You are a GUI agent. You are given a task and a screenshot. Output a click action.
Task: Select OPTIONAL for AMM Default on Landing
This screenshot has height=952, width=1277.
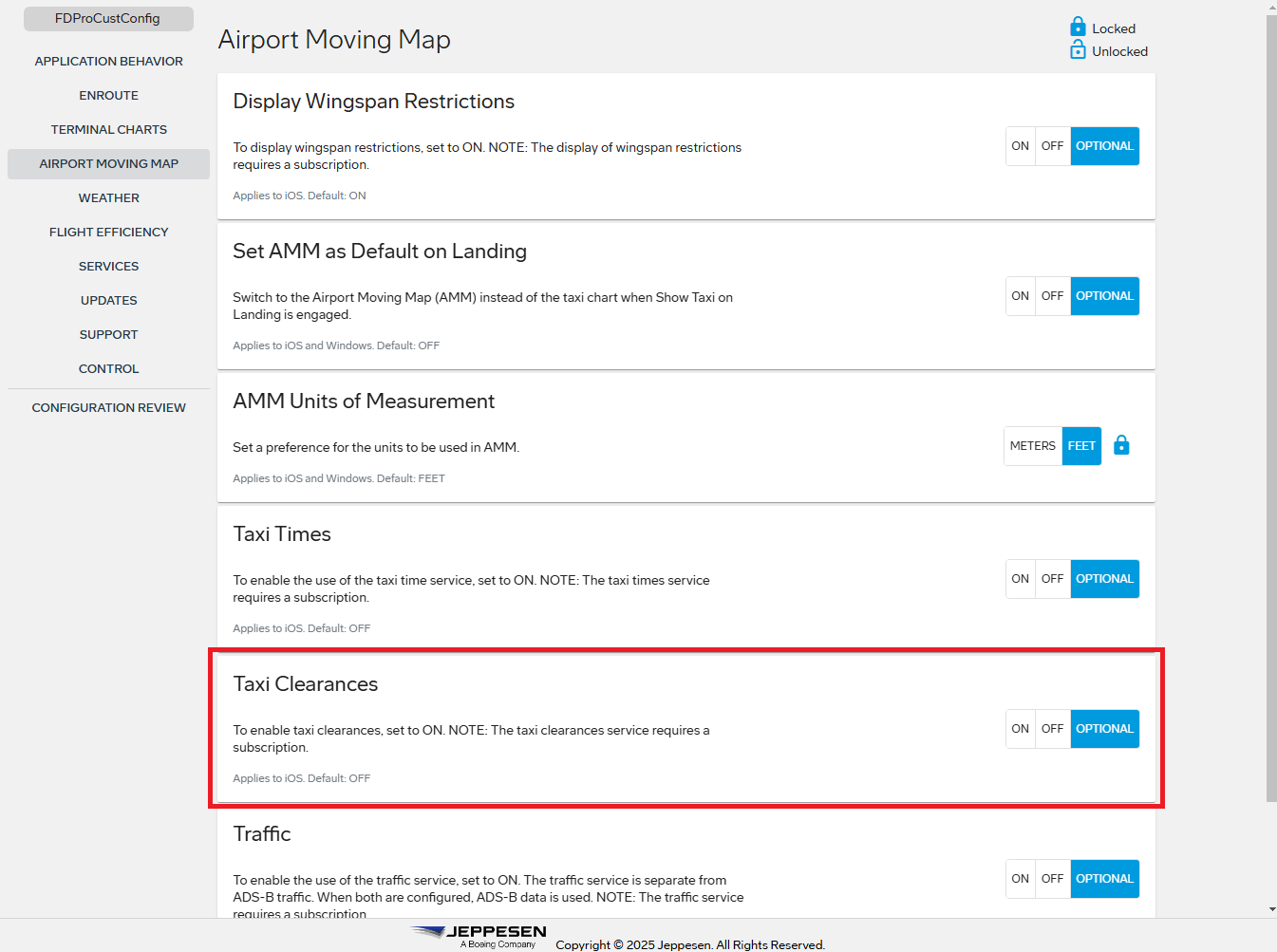(1104, 296)
